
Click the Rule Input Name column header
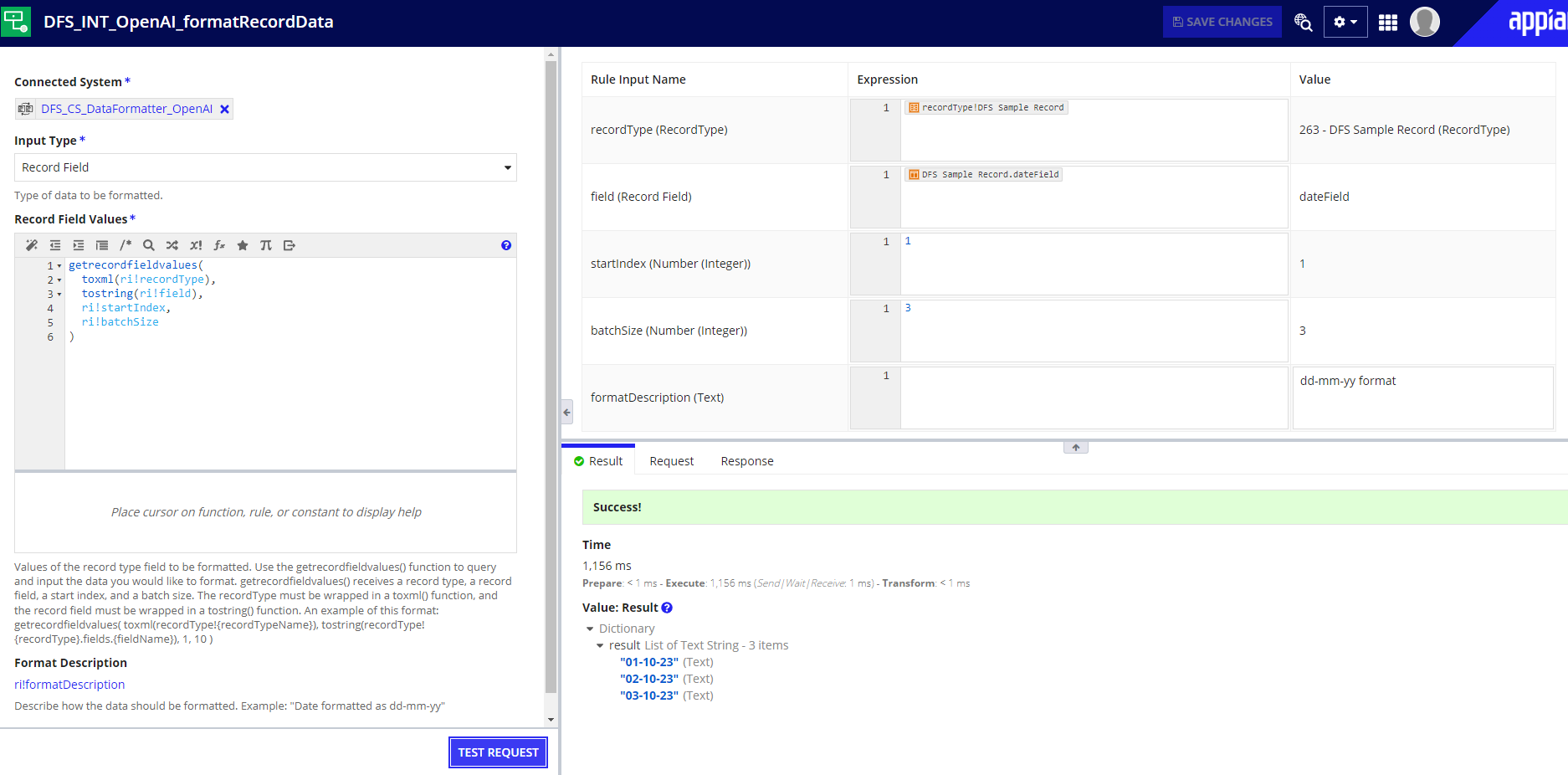pyautogui.click(x=638, y=80)
